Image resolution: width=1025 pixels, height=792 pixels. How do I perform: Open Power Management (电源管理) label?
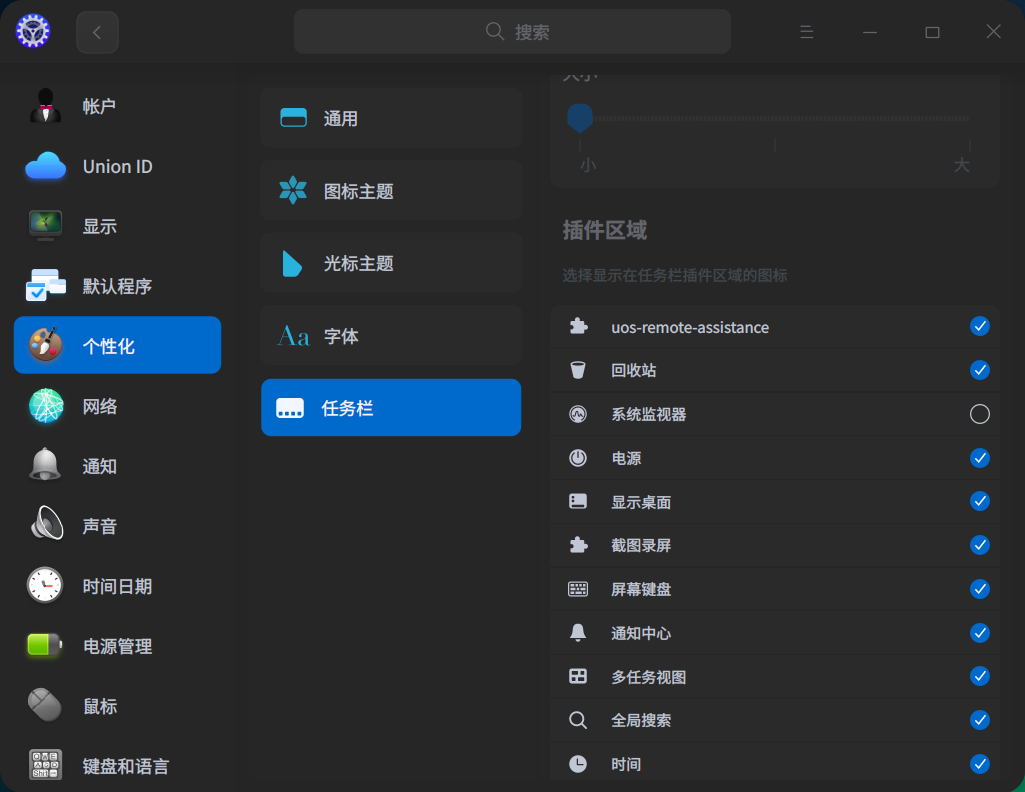point(117,646)
